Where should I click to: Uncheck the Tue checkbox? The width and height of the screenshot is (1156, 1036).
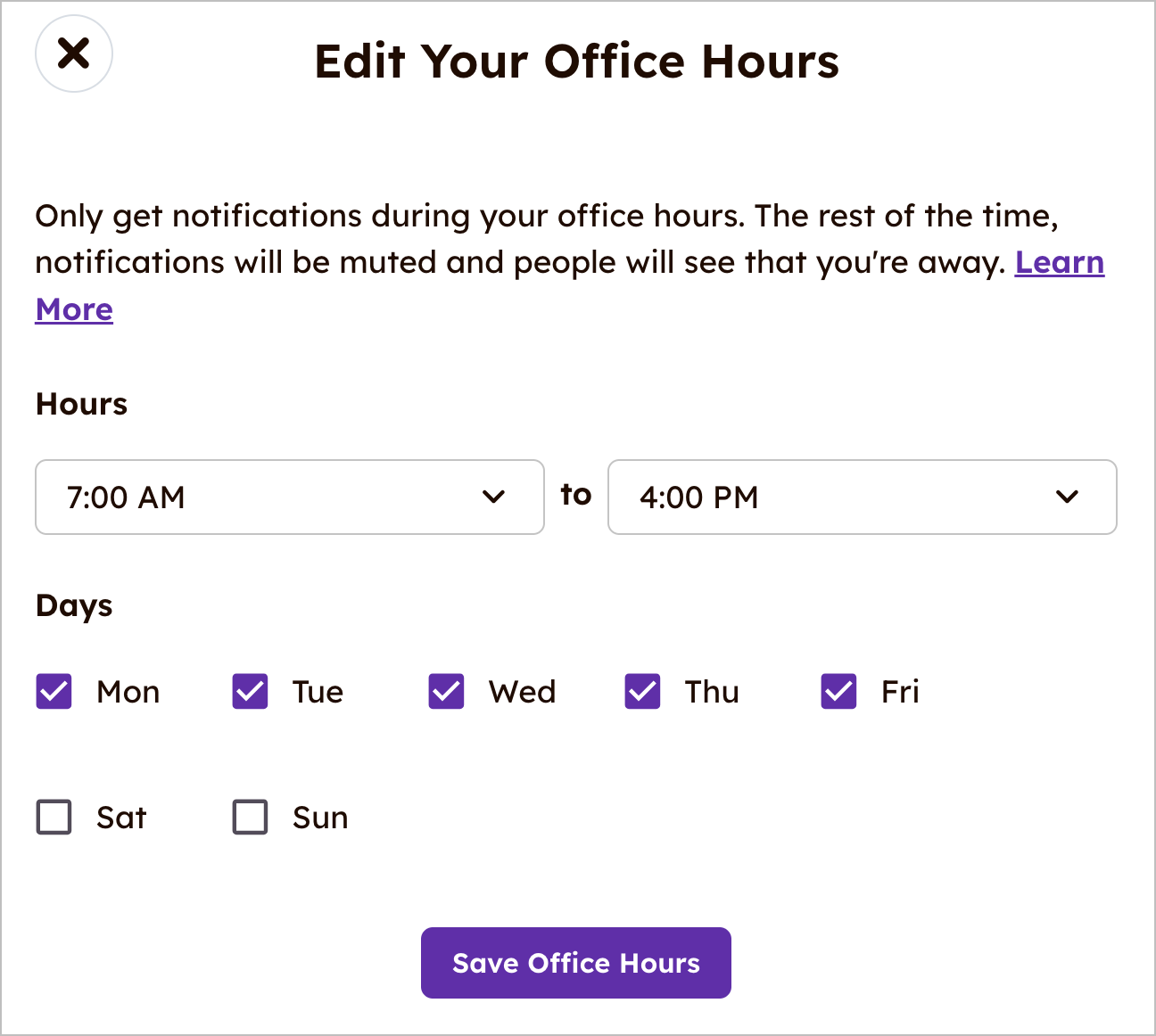click(250, 691)
